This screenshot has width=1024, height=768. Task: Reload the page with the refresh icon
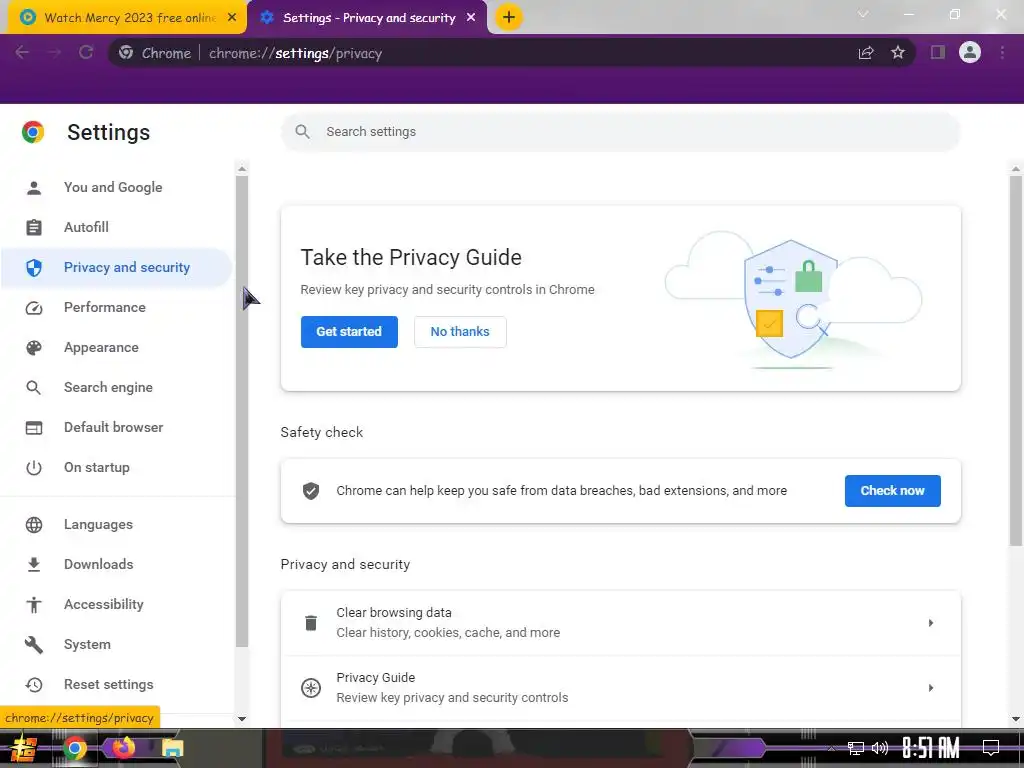point(86,53)
